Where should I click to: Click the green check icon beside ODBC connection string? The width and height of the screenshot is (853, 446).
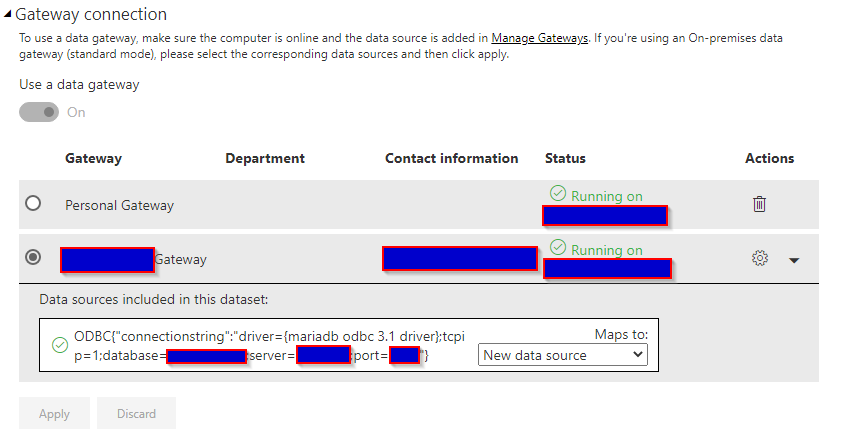pyautogui.click(x=60, y=345)
